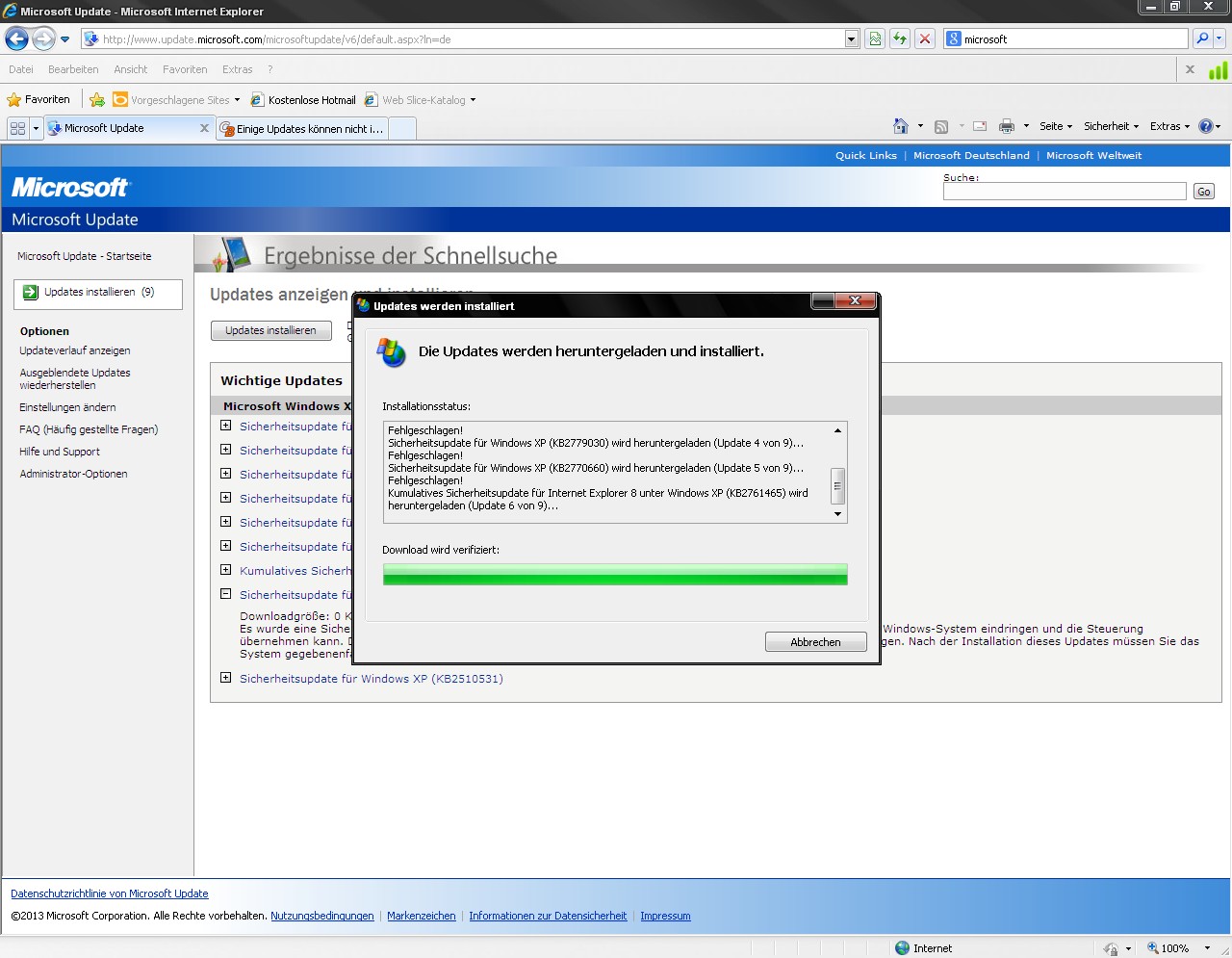Go back with the browser Back arrow
The width and height of the screenshot is (1232, 958).
[x=16, y=39]
